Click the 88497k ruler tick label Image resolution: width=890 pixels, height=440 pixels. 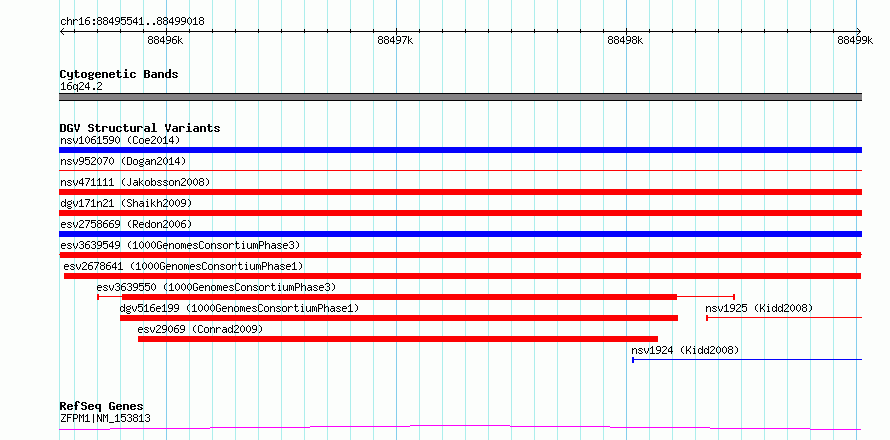point(396,40)
